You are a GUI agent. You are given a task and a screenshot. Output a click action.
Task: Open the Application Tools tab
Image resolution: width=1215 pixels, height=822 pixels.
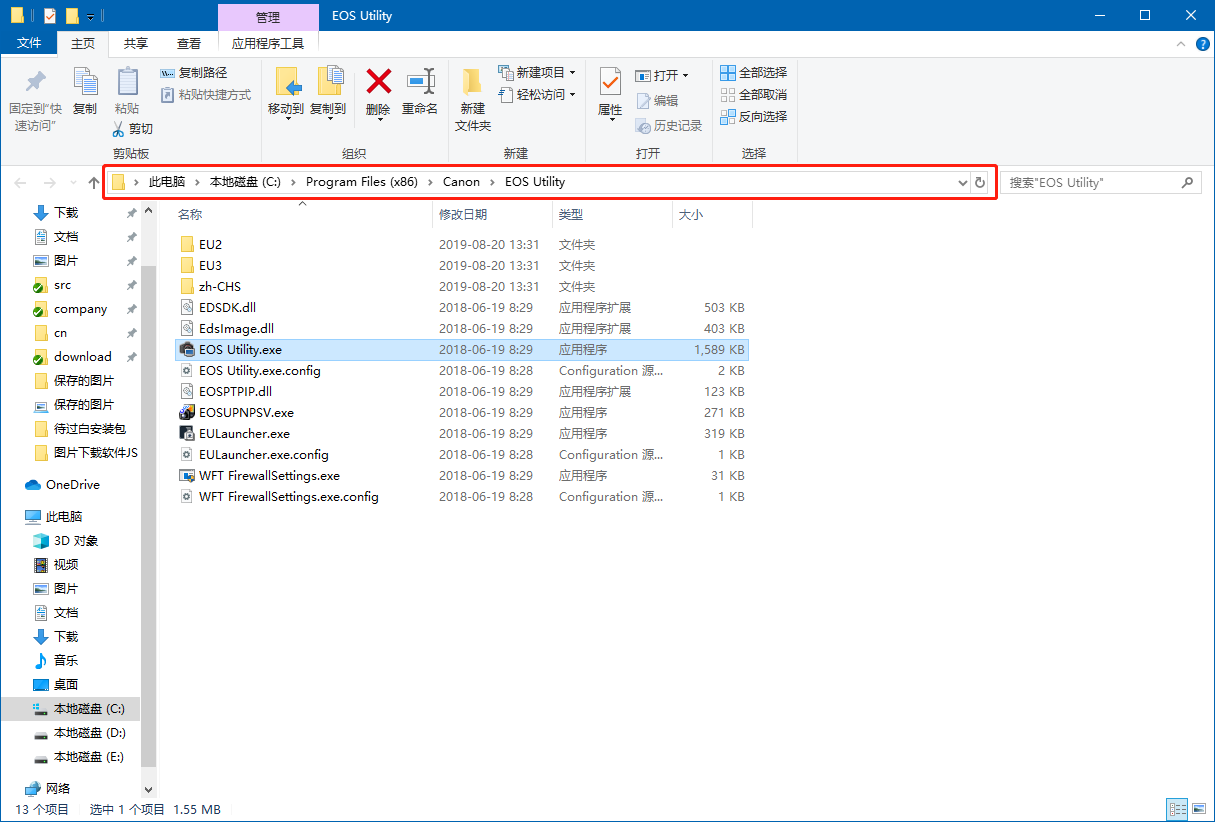click(268, 43)
